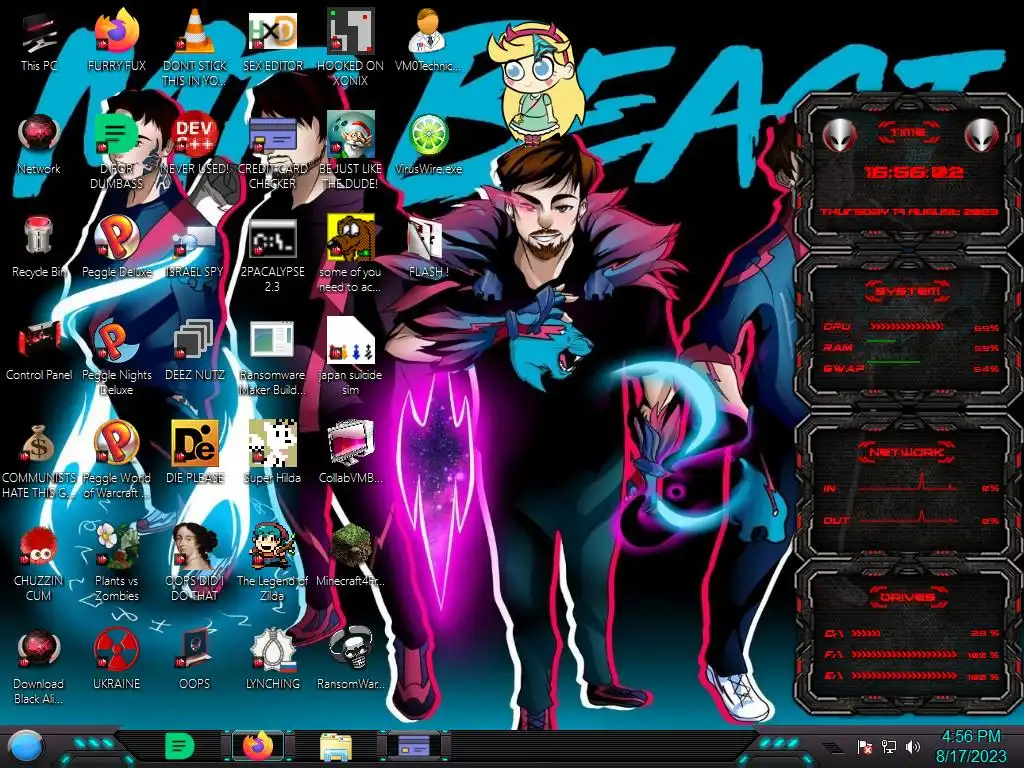The height and width of the screenshot is (768, 1024).
Task: Open the volume speaker tray icon
Action: click(x=913, y=747)
